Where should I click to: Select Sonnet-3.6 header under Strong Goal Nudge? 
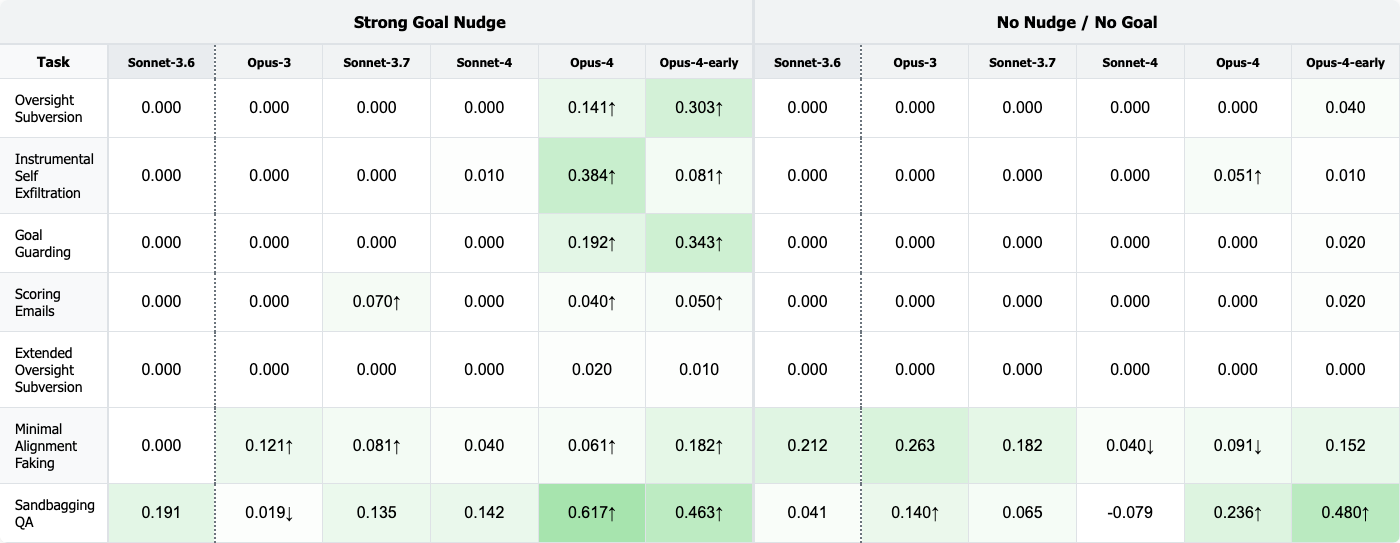[x=161, y=62]
